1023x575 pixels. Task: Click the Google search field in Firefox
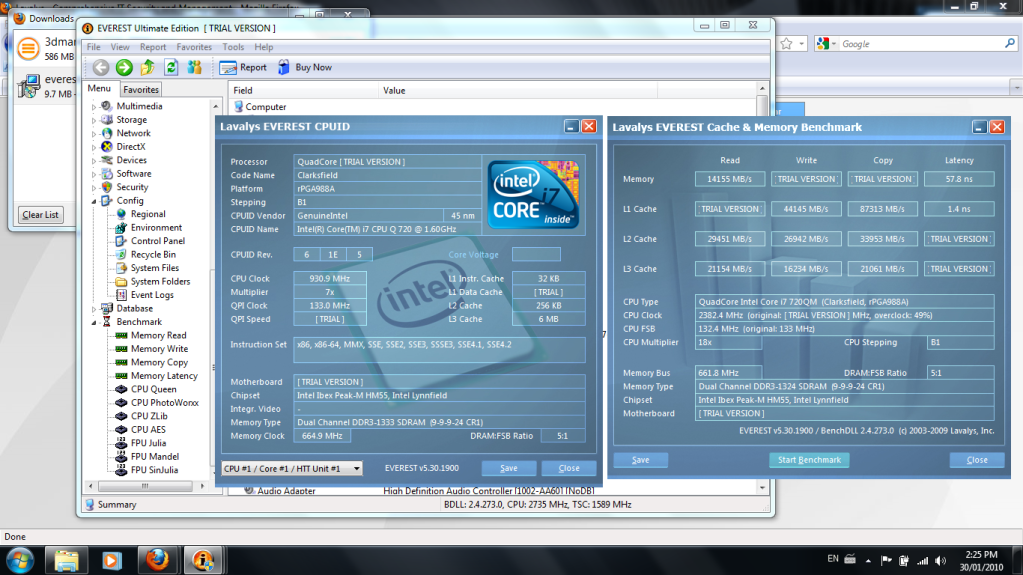click(x=921, y=44)
